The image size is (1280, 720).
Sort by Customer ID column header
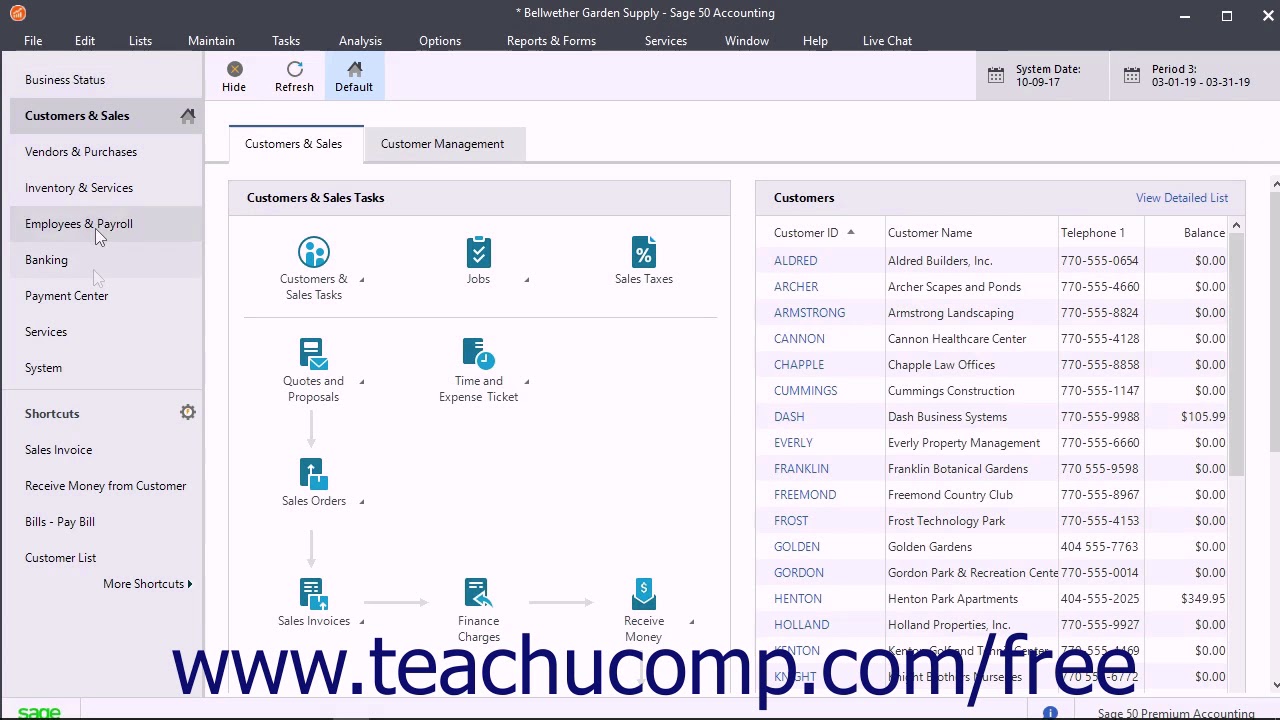click(x=806, y=233)
